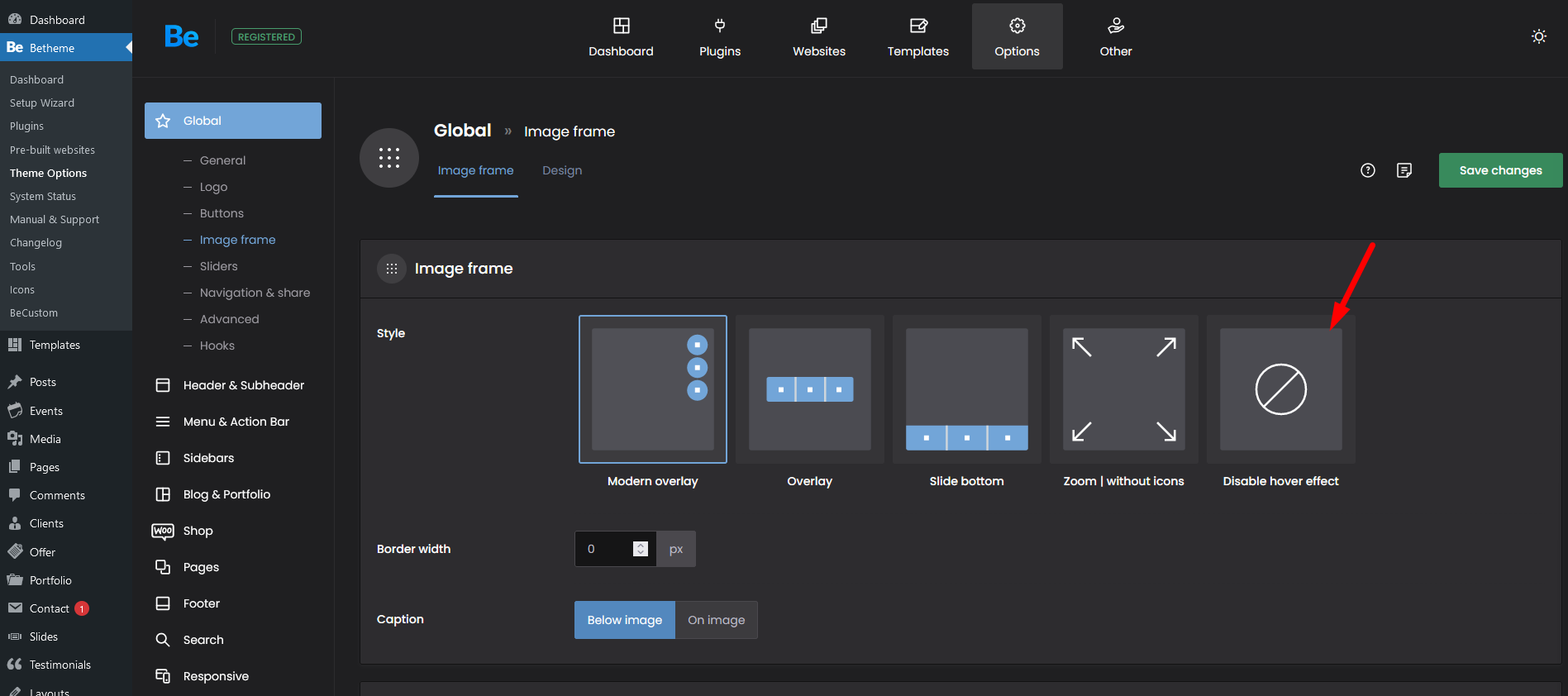Switch to the Image frame tab
The height and width of the screenshot is (696, 1568).
(x=475, y=170)
